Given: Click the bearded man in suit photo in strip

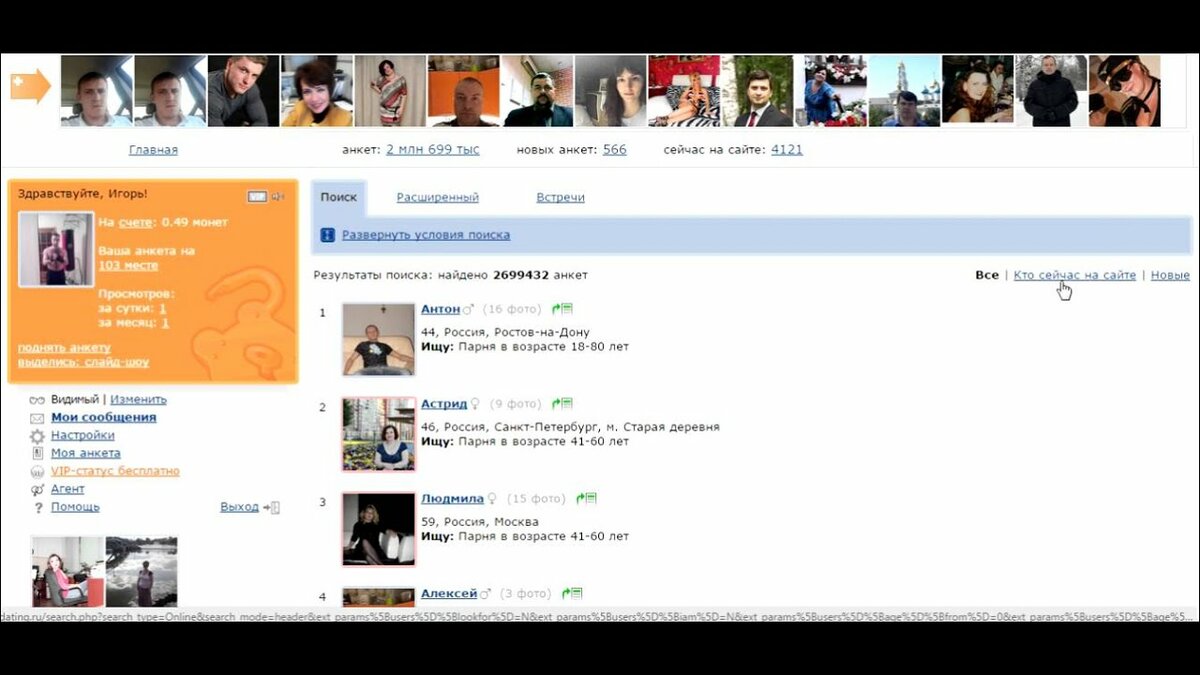Looking at the screenshot, I should click(x=538, y=90).
